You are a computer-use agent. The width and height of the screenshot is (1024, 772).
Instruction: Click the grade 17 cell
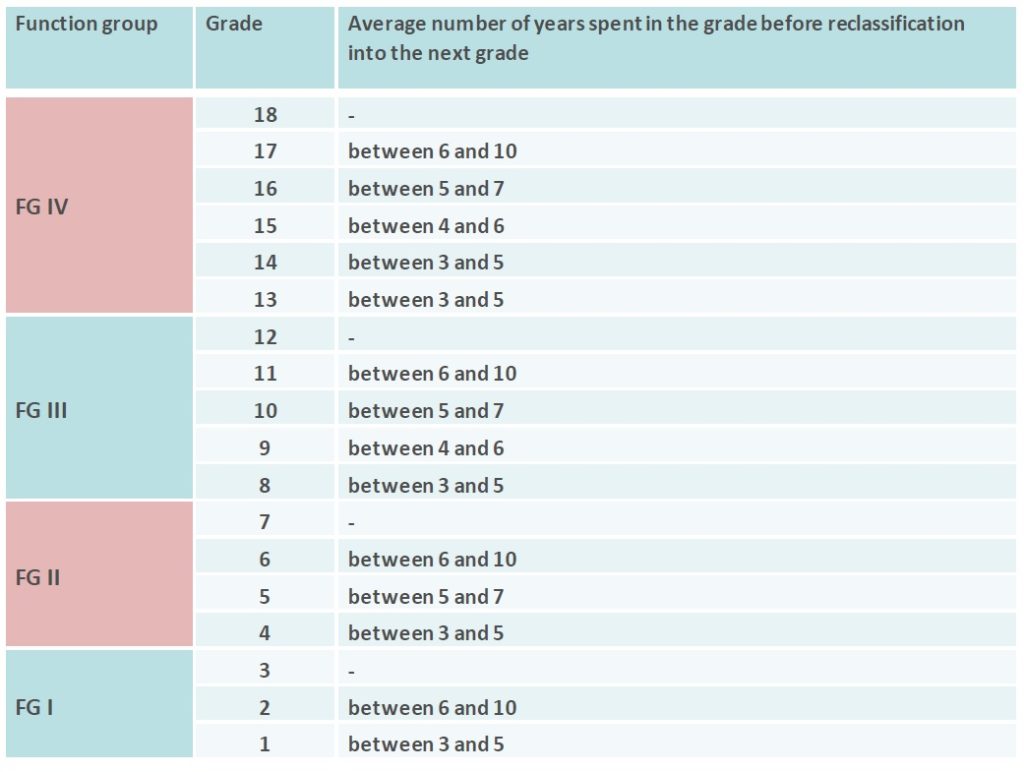point(265,151)
